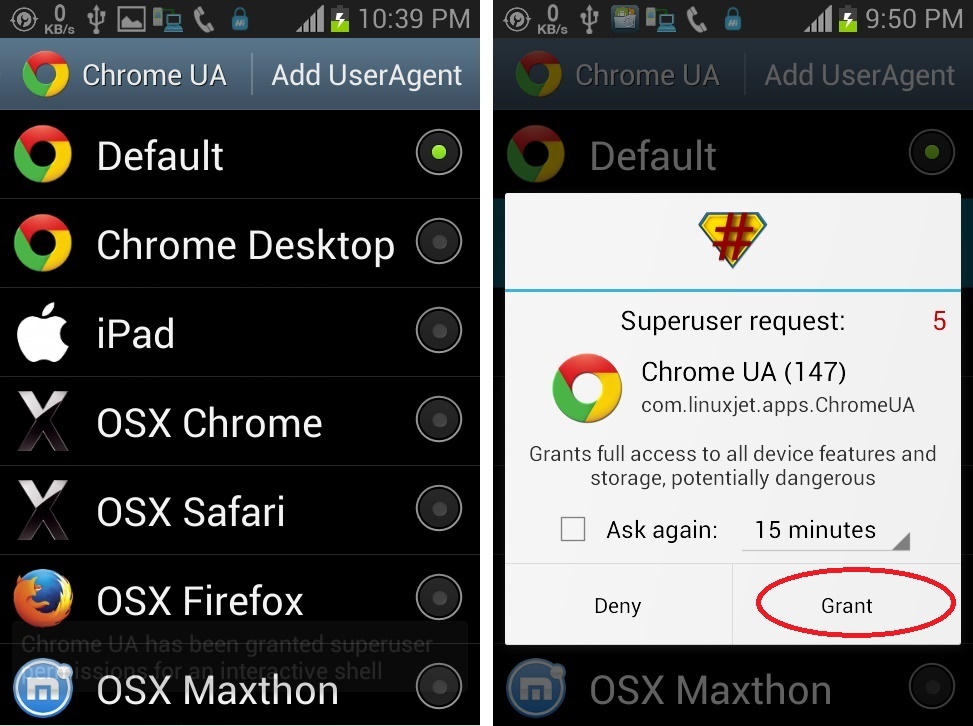Click the Grant button
The width and height of the screenshot is (973, 726).
[x=846, y=605]
